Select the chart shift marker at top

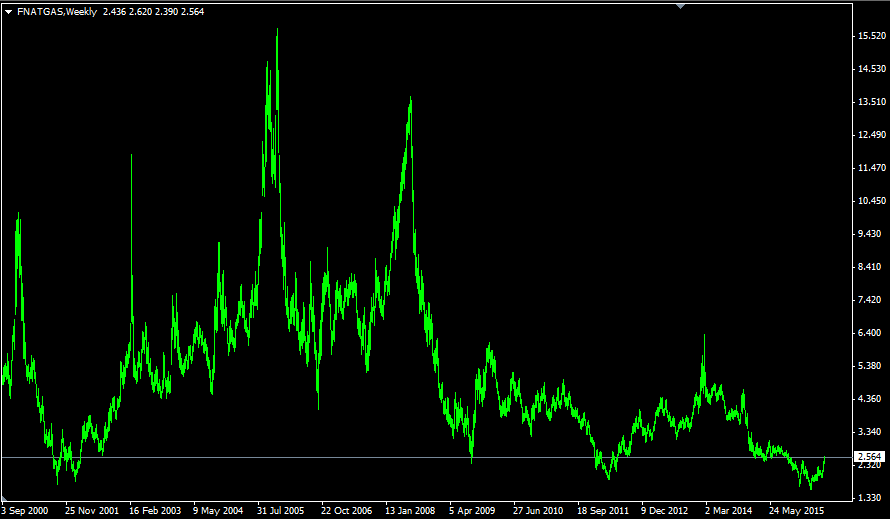click(680, 6)
